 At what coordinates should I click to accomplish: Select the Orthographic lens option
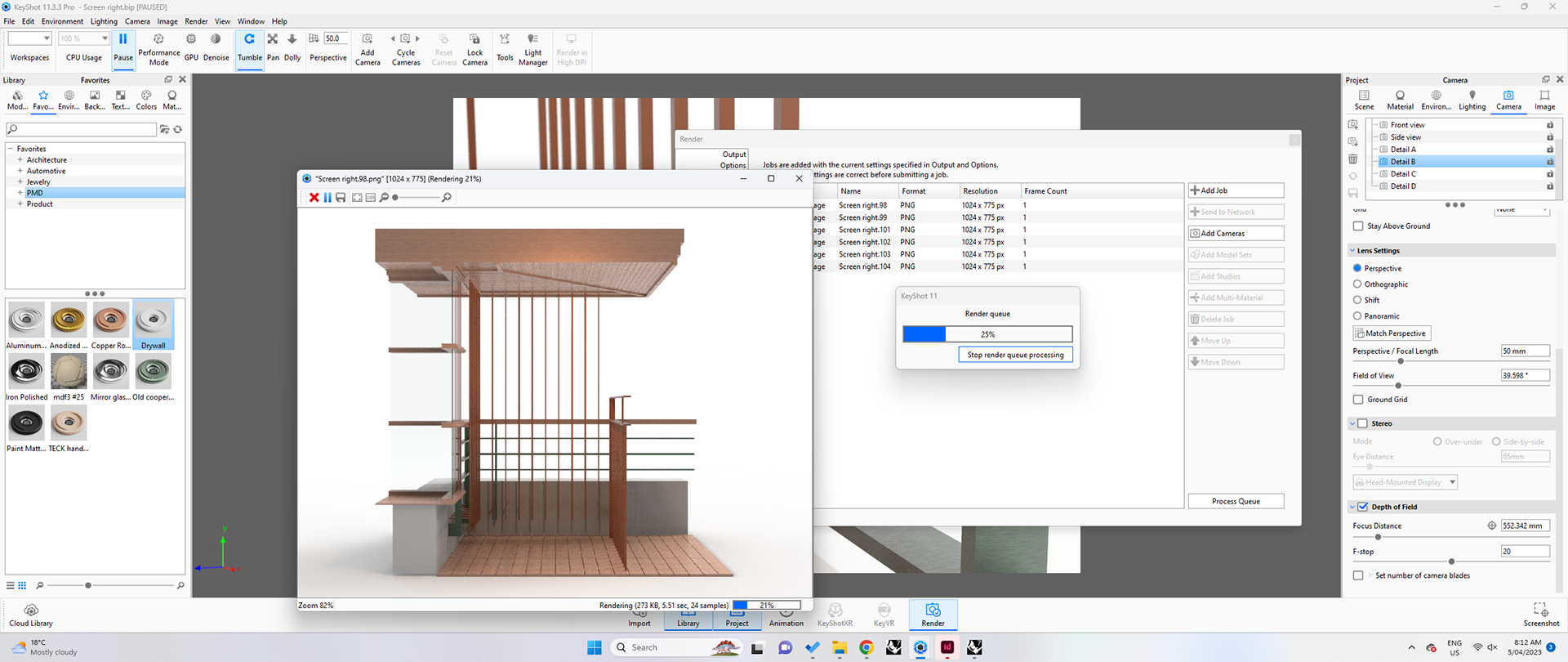[1357, 284]
